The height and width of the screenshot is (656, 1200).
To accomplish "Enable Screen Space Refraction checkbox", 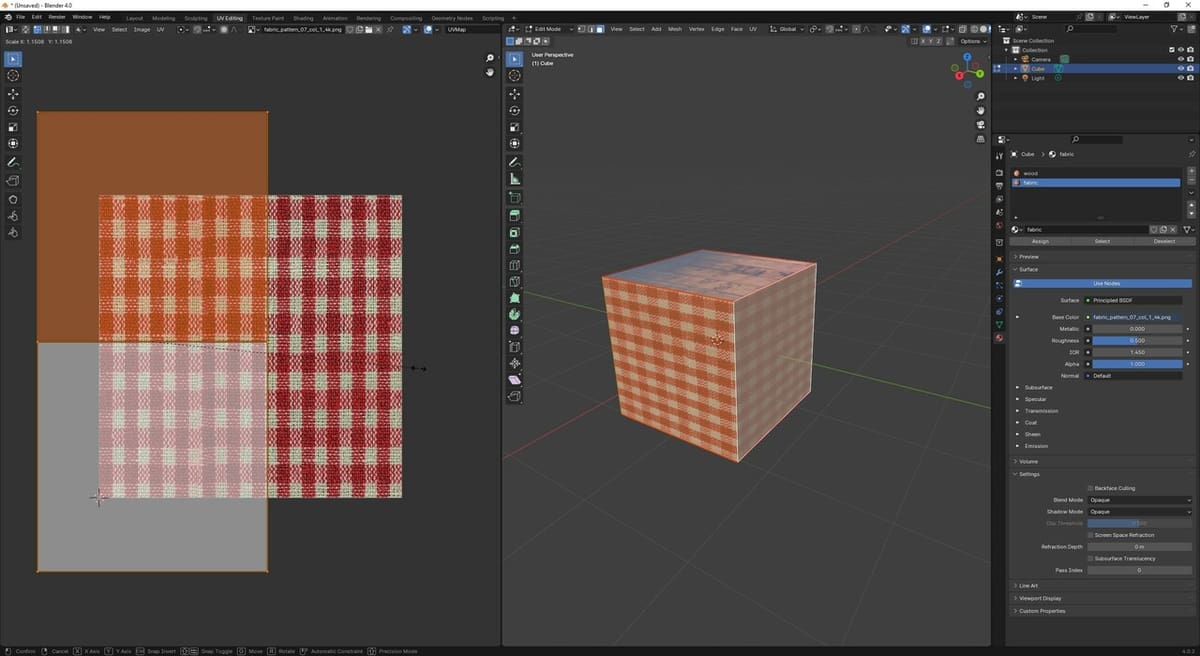I will (1091, 535).
